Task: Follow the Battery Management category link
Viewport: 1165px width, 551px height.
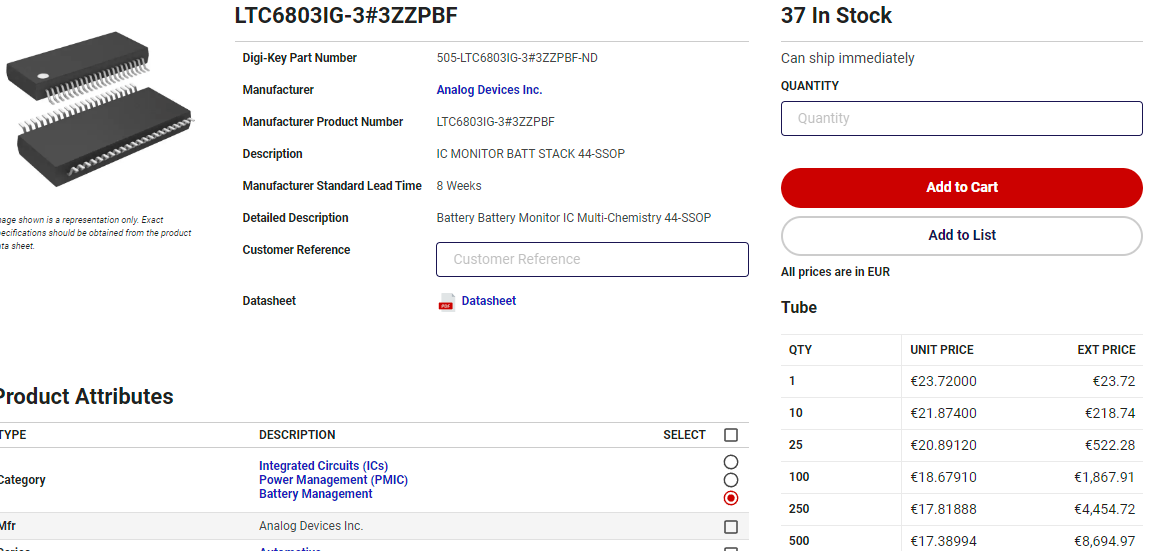Action: [315, 494]
